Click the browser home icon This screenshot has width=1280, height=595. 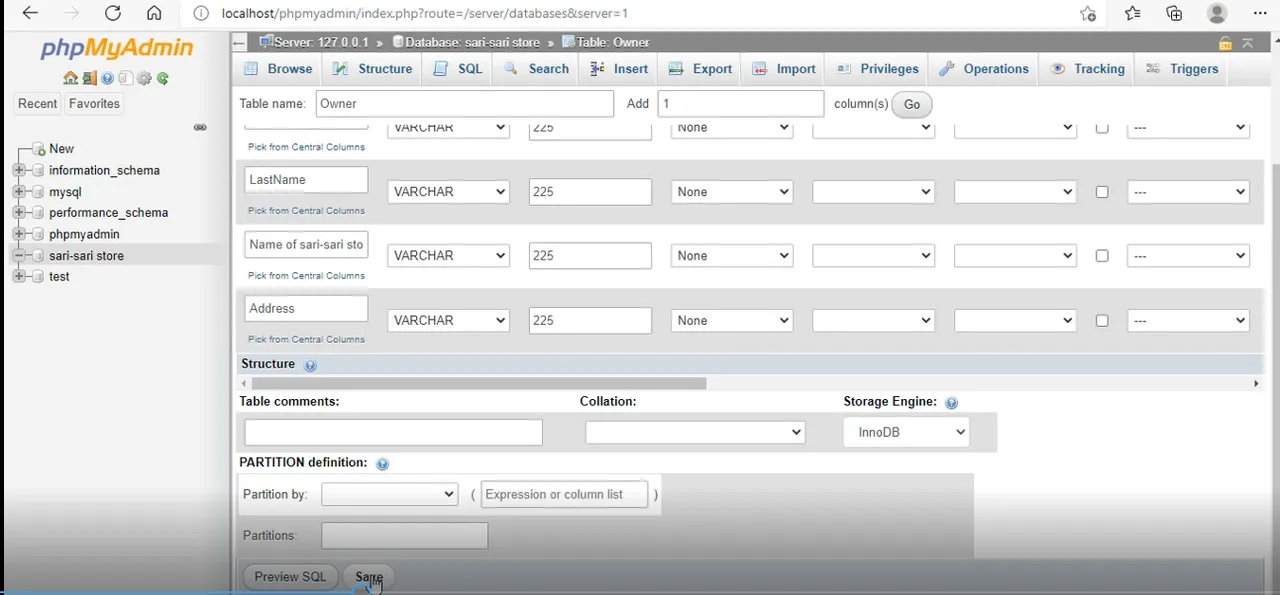[x=153, y=13]
